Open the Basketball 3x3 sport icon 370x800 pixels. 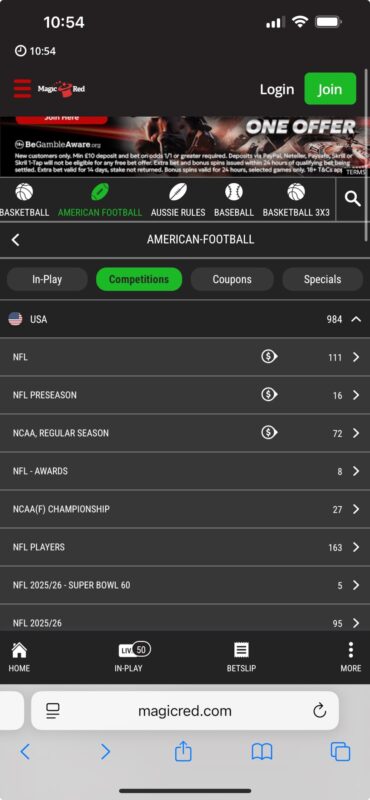pos(296,192)
